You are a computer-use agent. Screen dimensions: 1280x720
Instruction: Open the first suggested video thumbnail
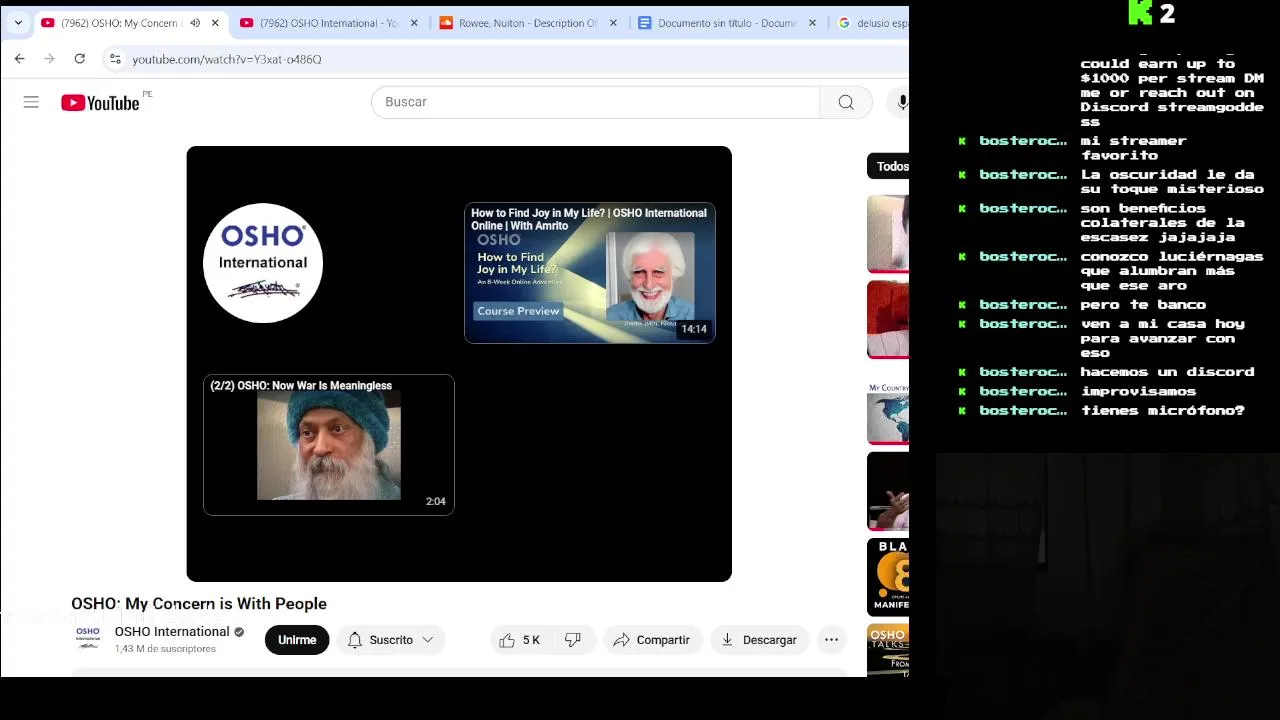(888, 234)
